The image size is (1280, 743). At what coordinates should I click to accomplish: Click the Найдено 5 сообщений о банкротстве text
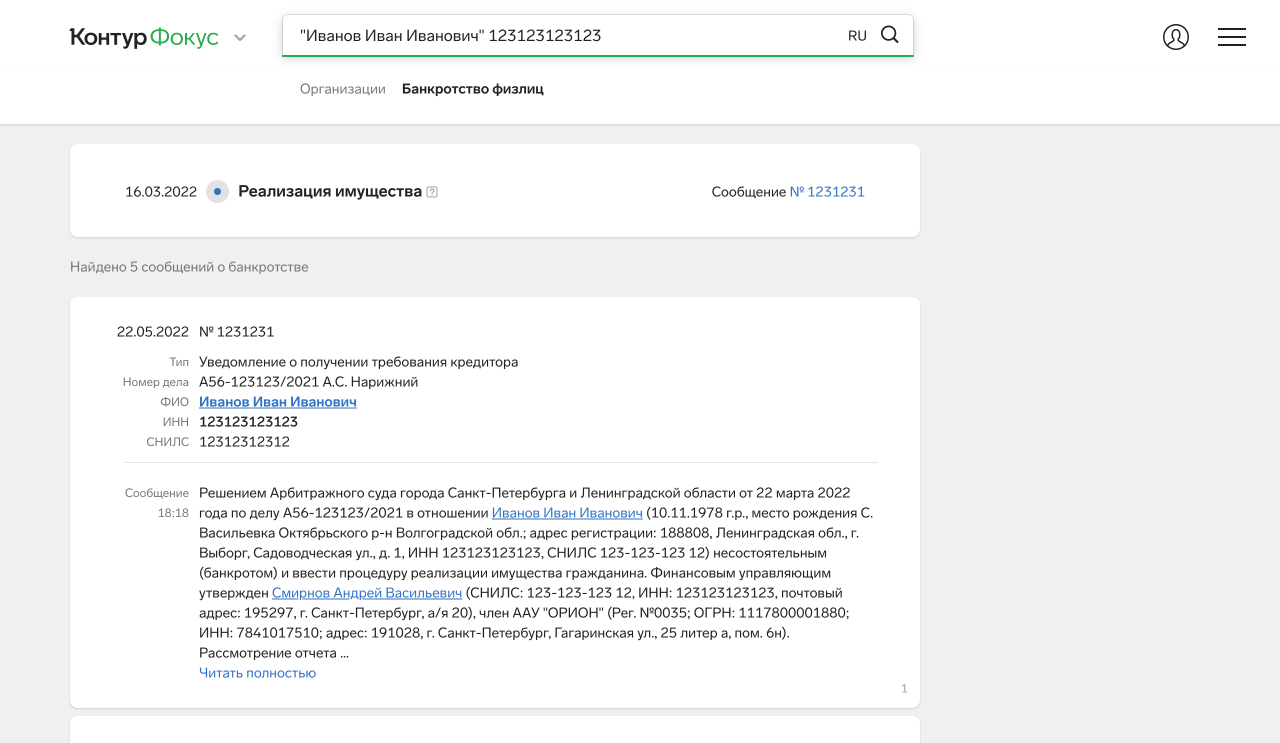[x=189, y=267]
